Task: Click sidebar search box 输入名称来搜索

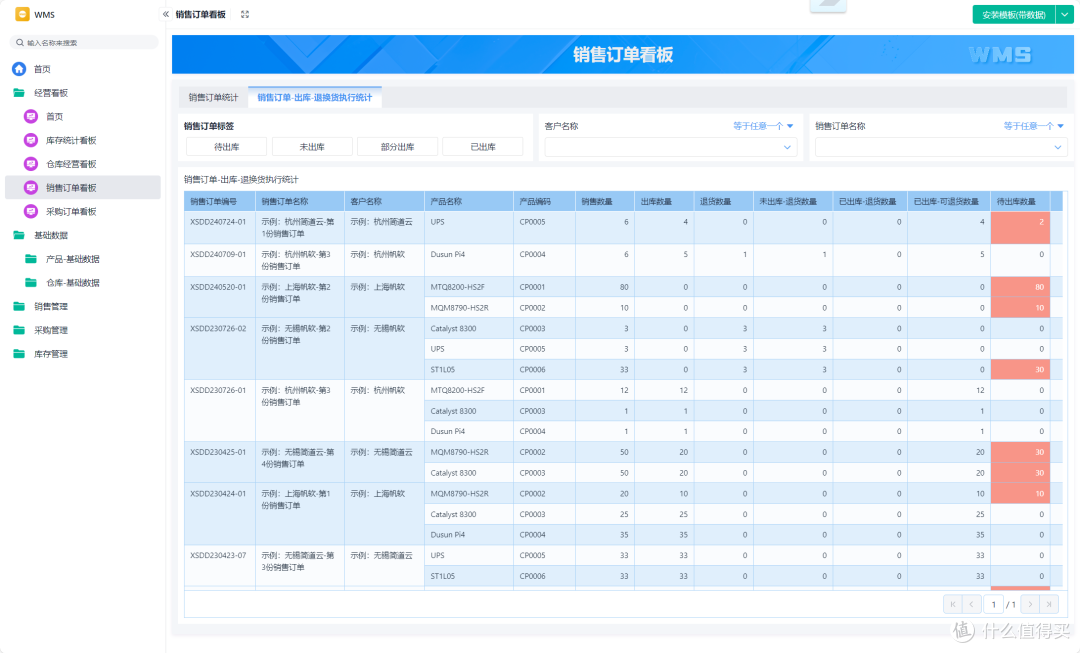Action: pos(84,43)
